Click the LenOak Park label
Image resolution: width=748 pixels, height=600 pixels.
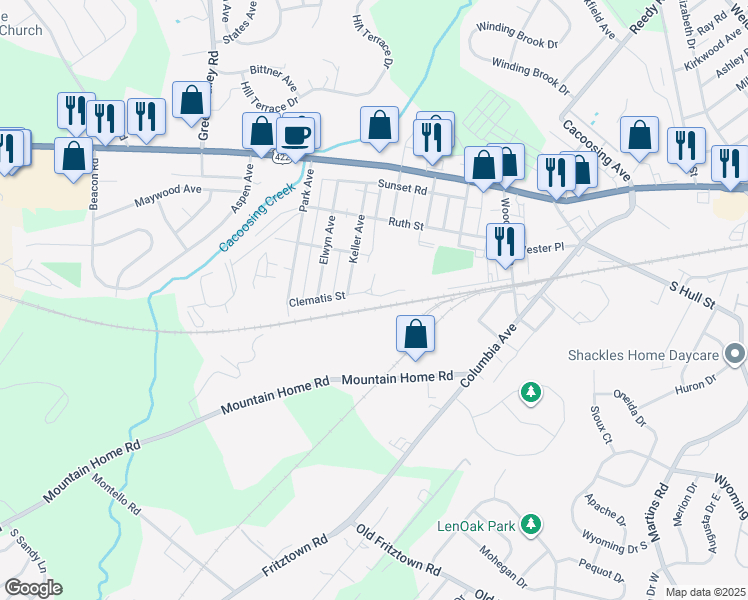tap(476, 526)
